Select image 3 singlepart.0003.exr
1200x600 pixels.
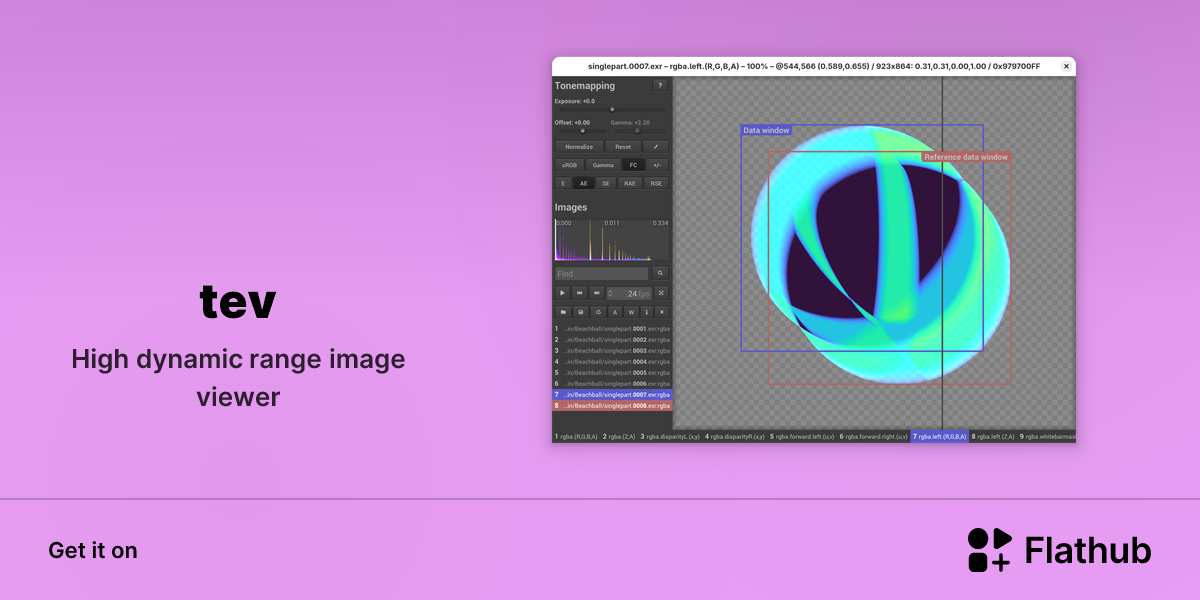click(x=612, y=350)
